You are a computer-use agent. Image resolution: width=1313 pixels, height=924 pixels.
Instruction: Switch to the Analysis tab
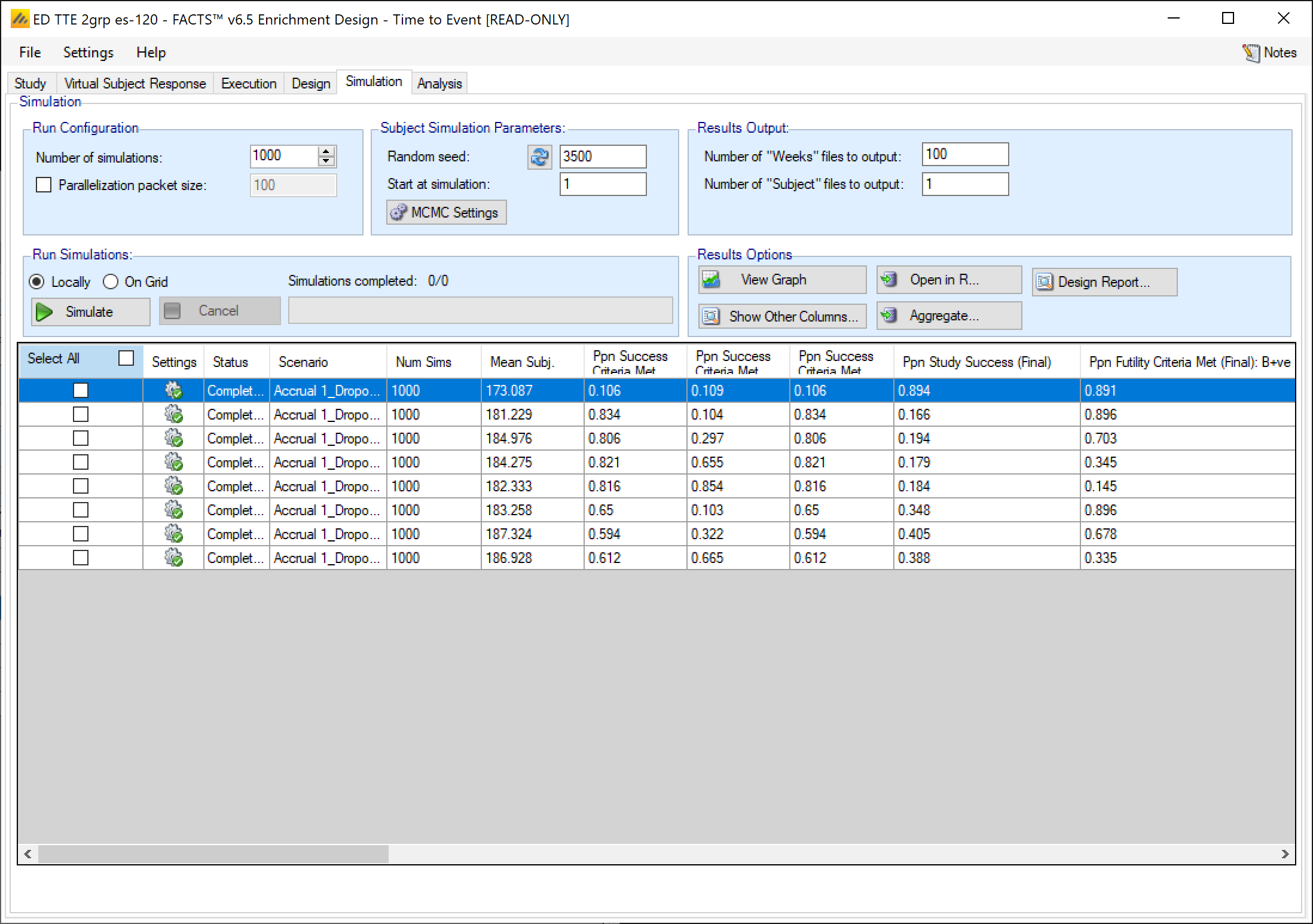point(439,84)
